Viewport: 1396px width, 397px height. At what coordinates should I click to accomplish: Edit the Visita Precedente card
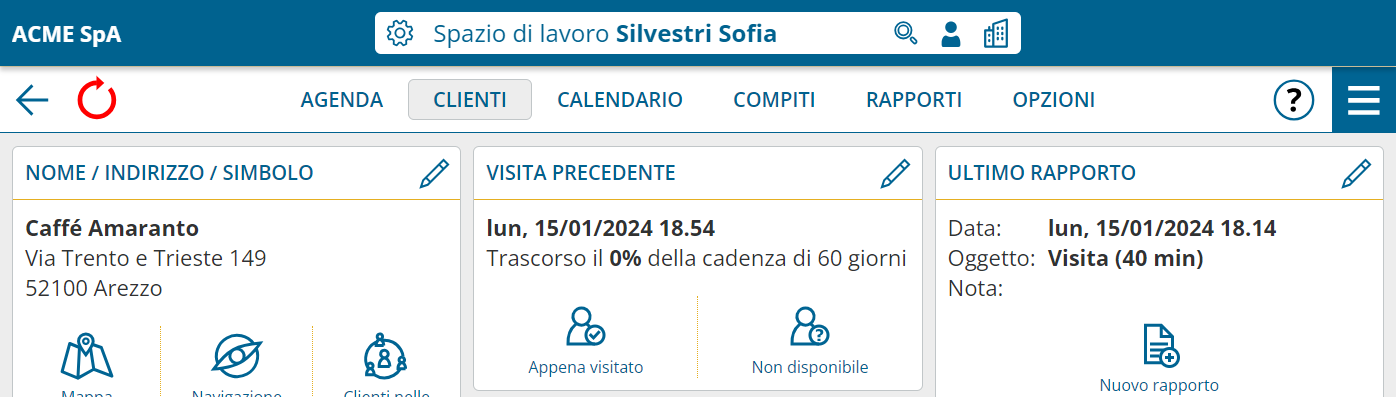pyautogui.click(x=895, y=173)
